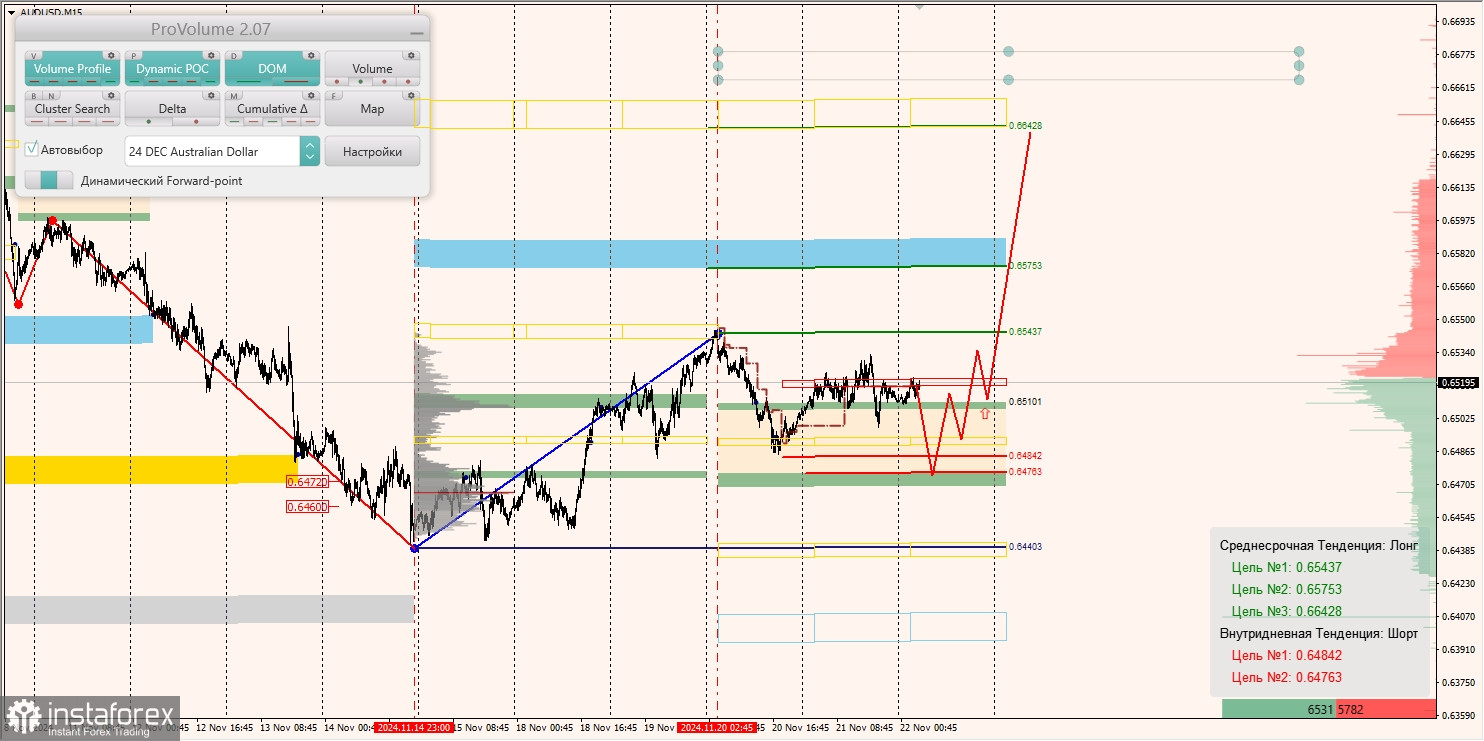The height and width of the screenshot is (741, 1484).
Task: Click the Внутридневная Тенденция: Шорт heading
Action: point(1318,633)
